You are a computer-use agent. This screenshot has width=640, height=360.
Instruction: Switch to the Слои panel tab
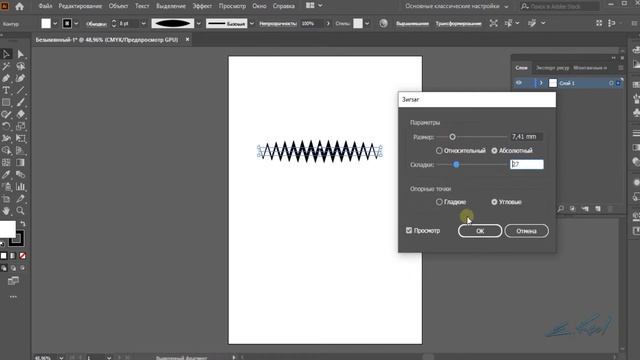click(521, 68)
